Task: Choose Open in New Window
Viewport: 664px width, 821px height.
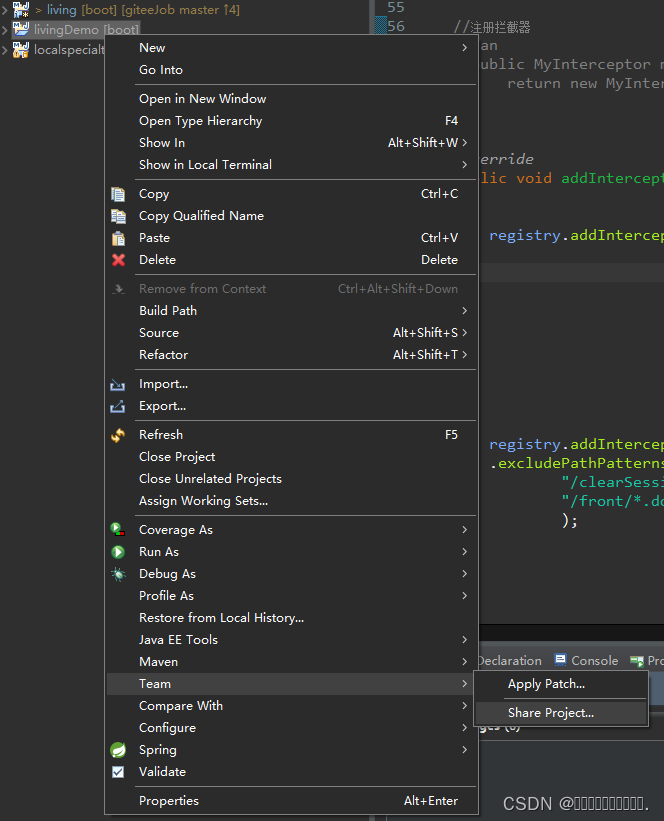Action: click(x=291, y=99)
